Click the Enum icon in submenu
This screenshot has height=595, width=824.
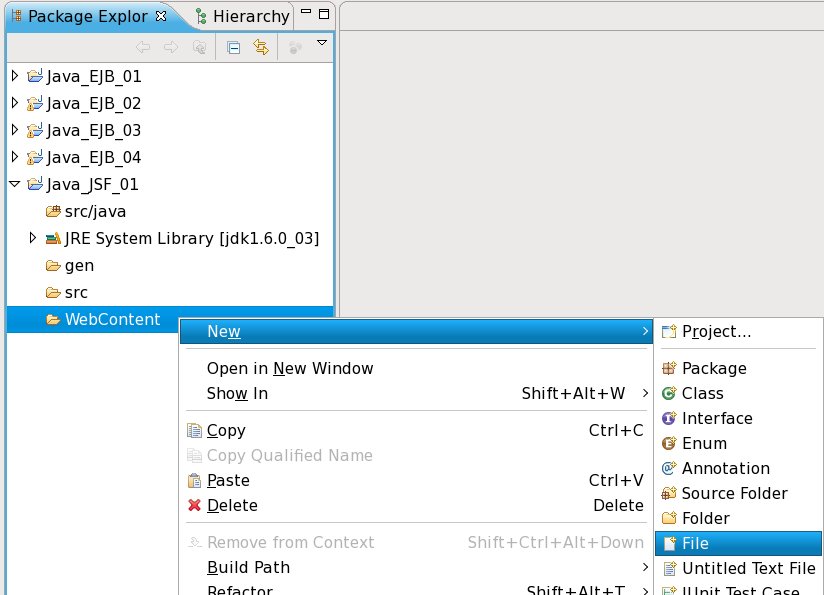669,444
